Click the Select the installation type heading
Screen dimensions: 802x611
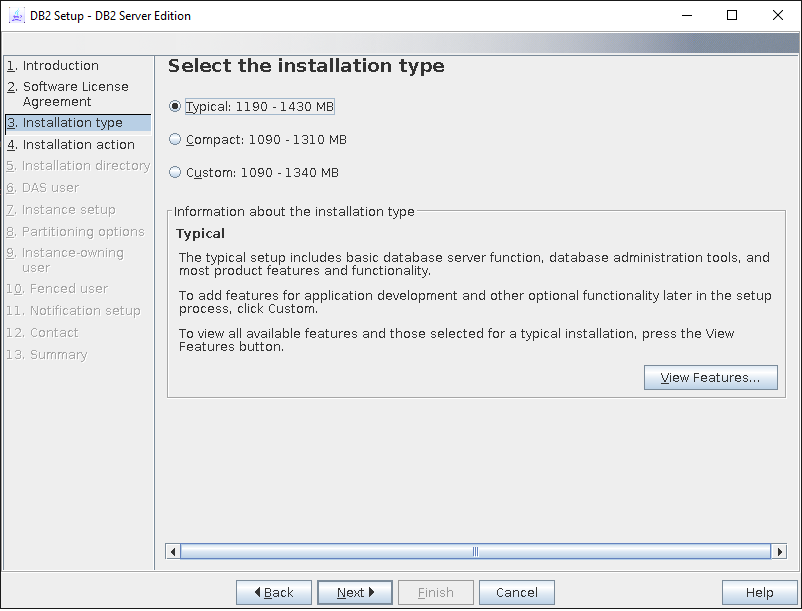[x=306, y=66]
